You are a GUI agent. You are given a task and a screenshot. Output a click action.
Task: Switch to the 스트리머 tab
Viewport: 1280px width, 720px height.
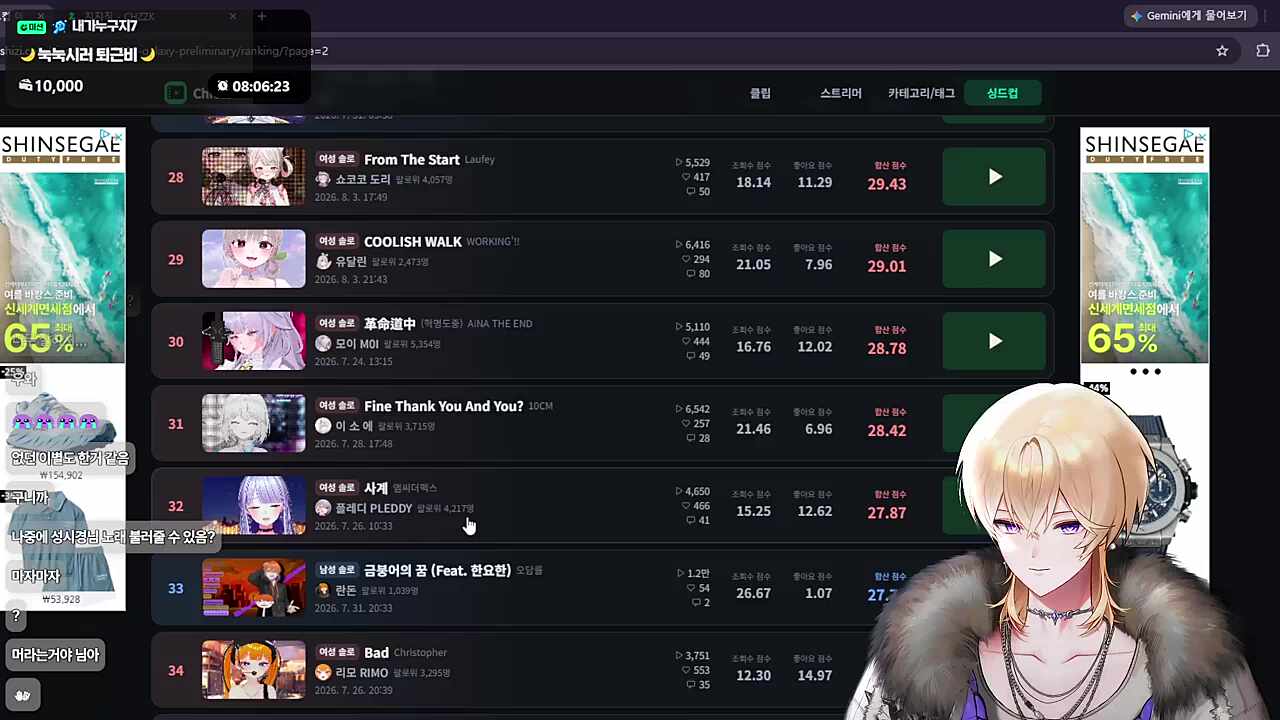tap(841, 93)
